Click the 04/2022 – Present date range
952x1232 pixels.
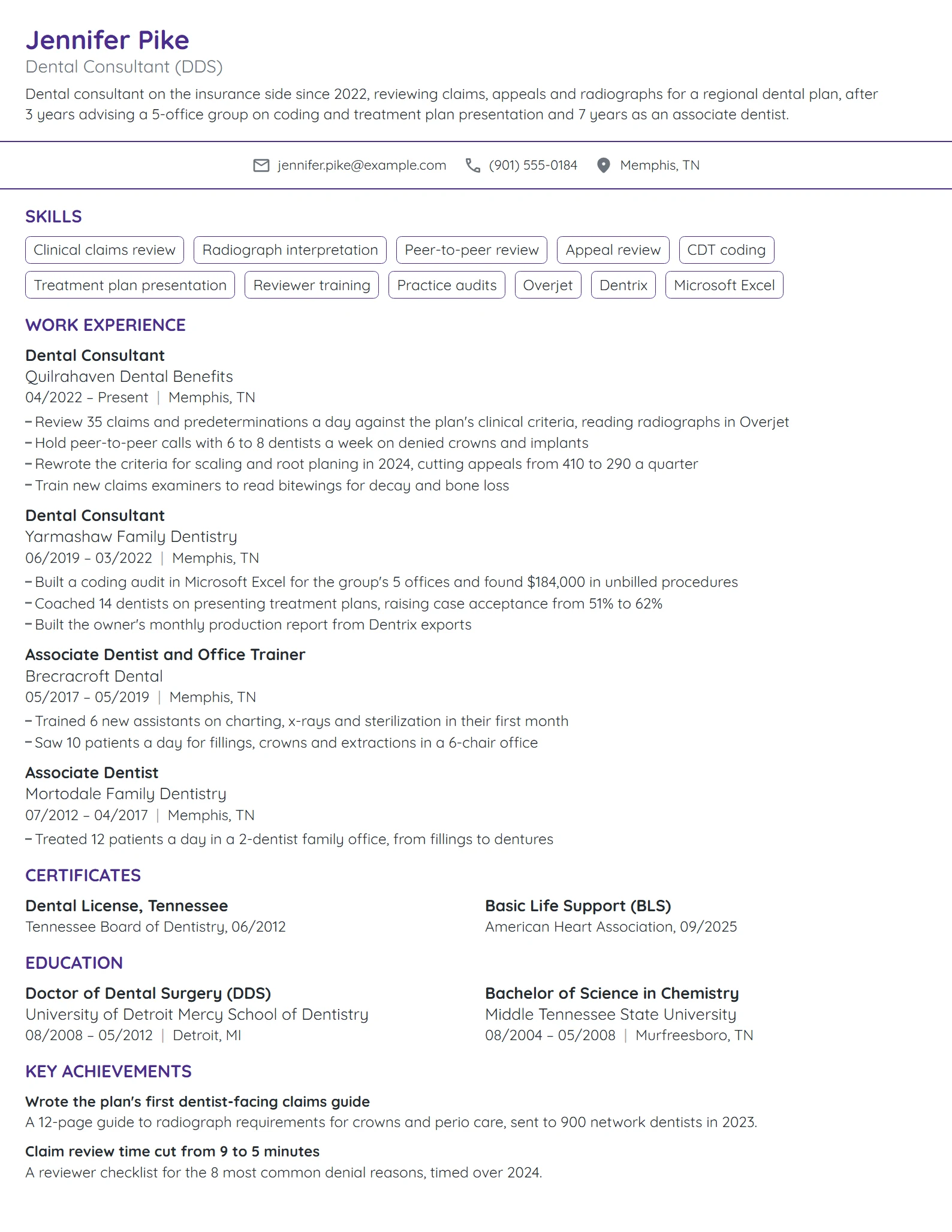click(87, 397)
